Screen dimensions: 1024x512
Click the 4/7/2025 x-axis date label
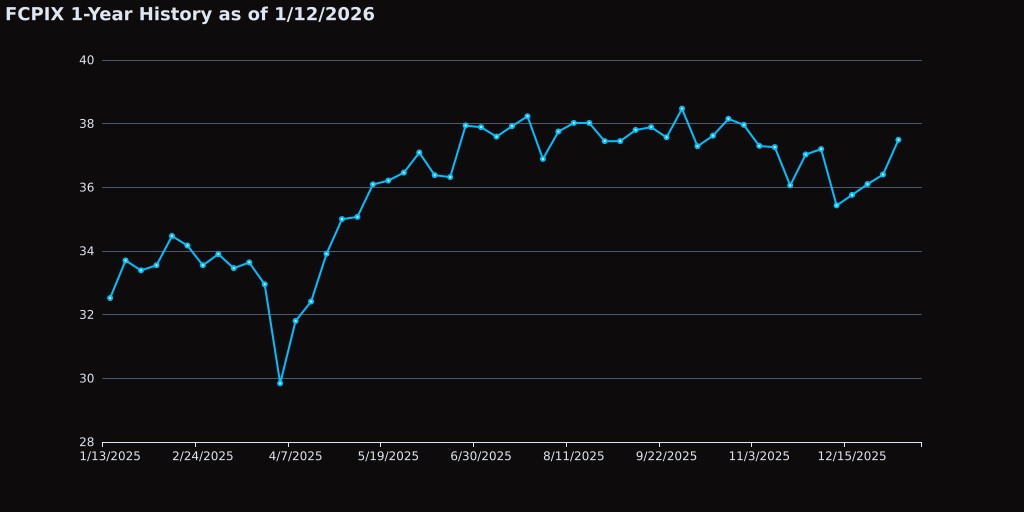pos(295,456)
